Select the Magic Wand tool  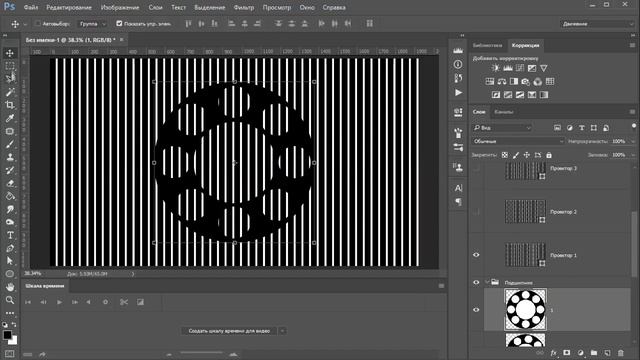coord(10,92)
